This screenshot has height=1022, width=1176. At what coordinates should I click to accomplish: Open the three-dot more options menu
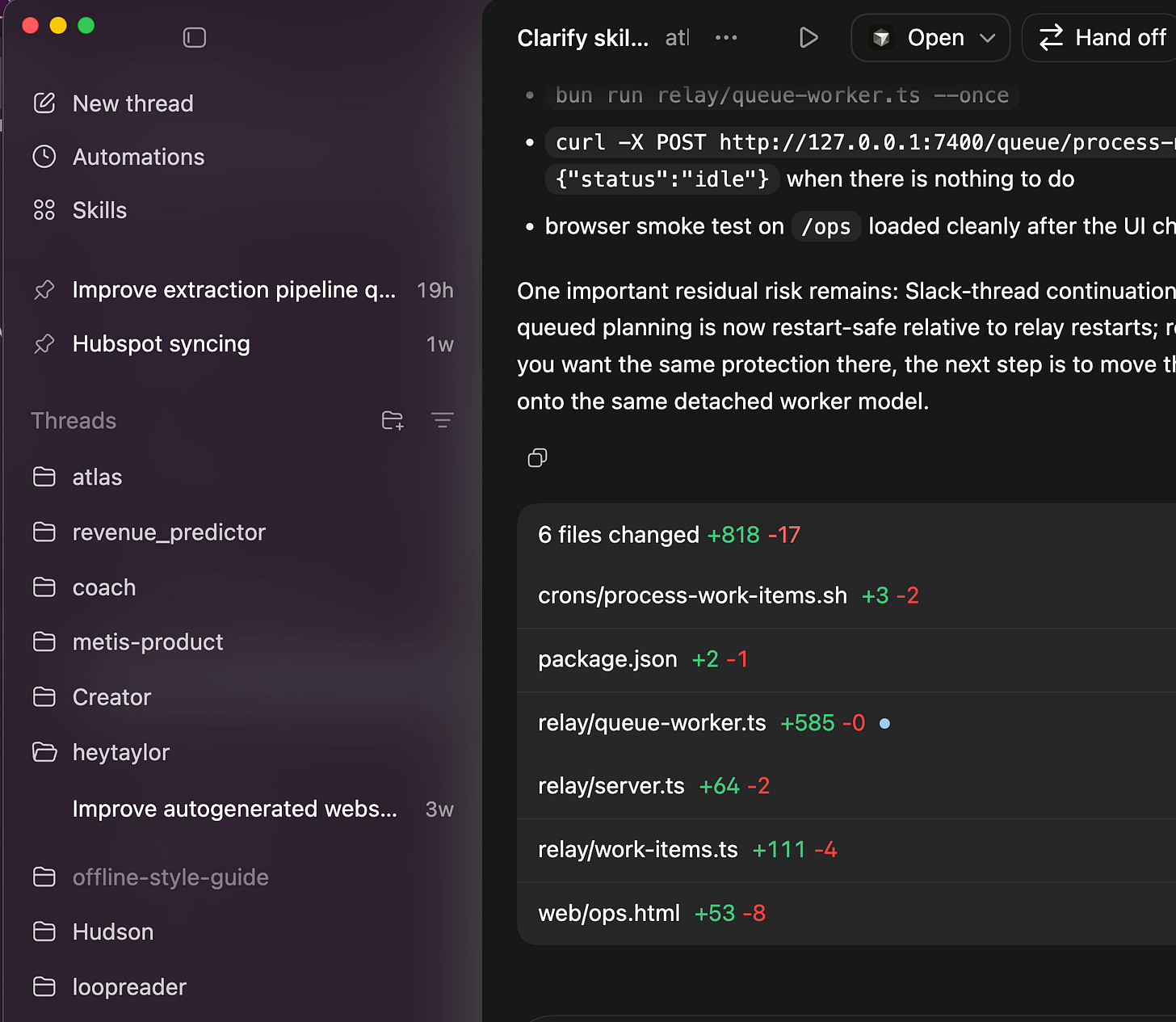pos(726,38)
